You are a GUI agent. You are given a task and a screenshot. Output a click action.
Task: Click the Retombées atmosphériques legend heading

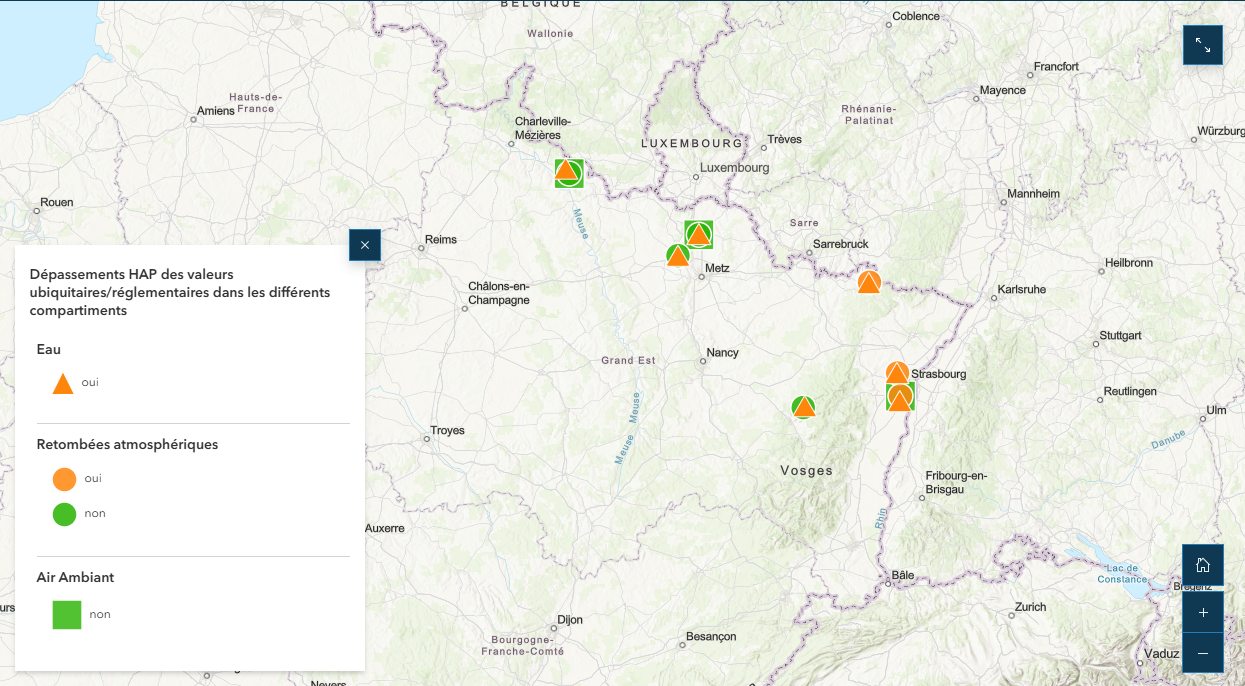(127, 444)
